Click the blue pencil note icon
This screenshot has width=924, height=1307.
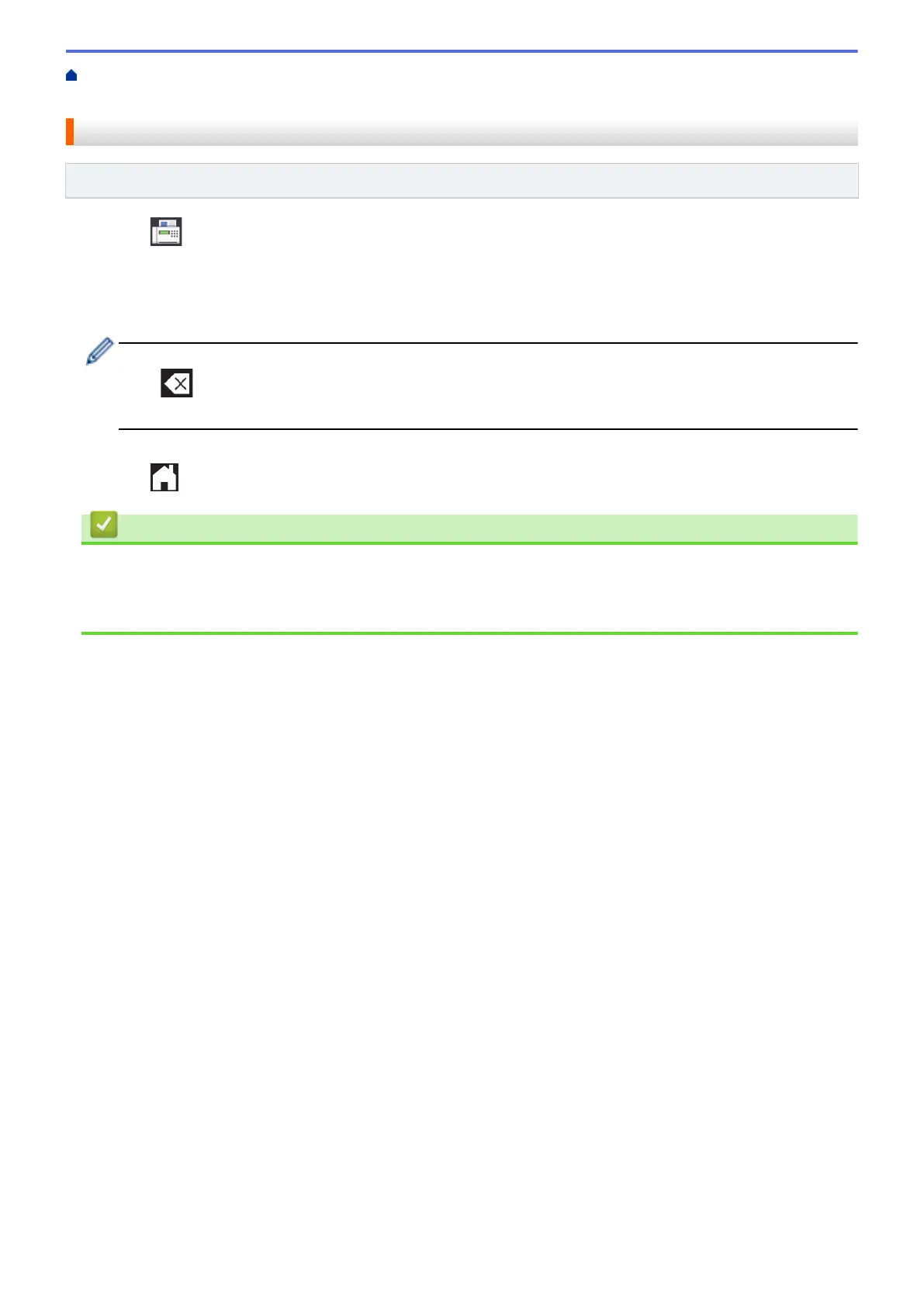click(x=99, y=351)
